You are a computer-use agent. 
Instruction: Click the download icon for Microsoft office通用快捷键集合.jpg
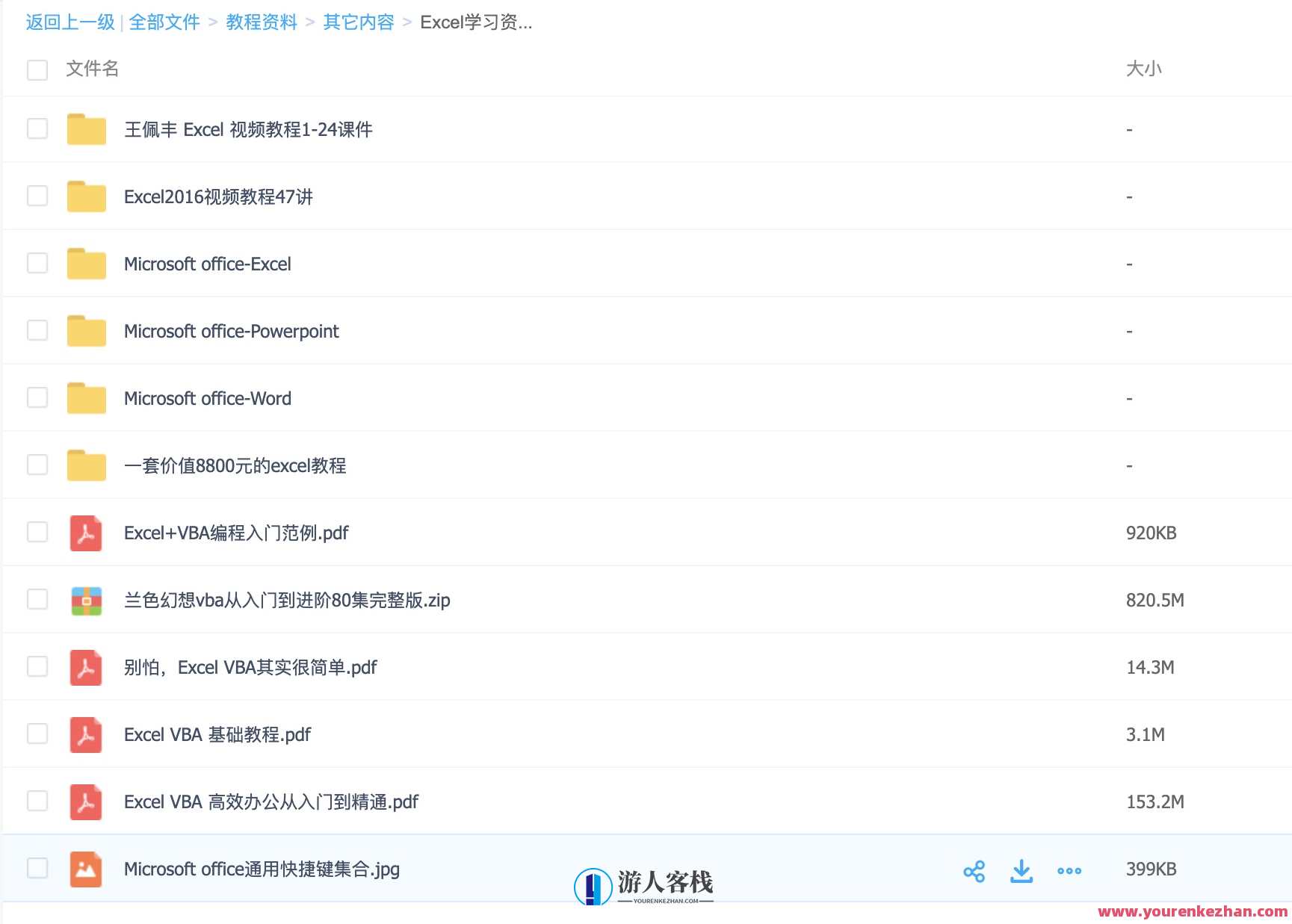pyautogui.click(x=1021, y=870)
